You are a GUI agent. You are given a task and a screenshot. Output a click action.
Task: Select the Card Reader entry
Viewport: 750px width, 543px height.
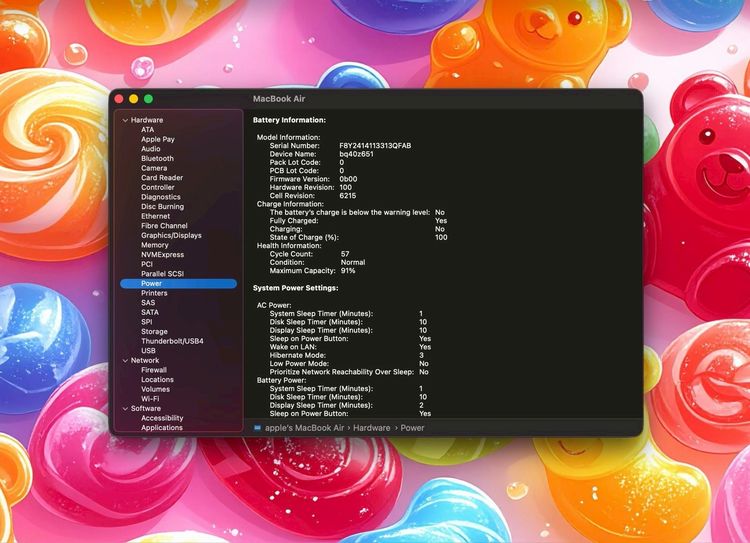pyautogui.click(x=162, y=178)
